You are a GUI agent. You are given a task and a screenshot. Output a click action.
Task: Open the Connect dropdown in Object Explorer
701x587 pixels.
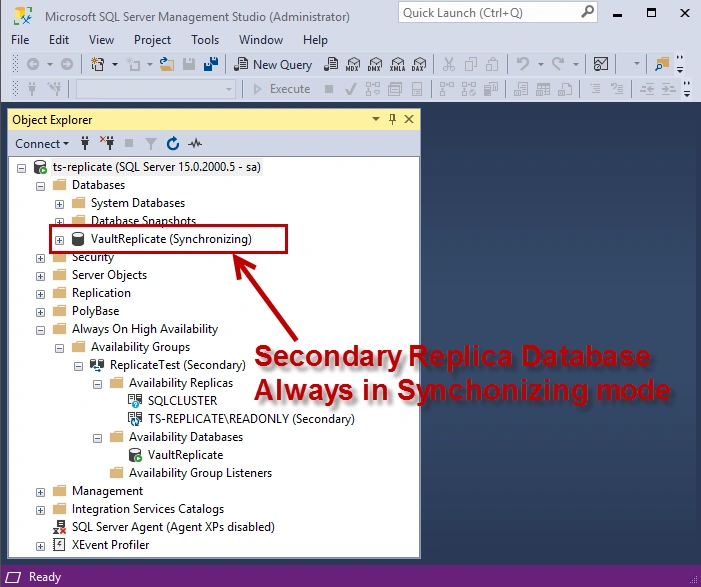coord(42,144)
